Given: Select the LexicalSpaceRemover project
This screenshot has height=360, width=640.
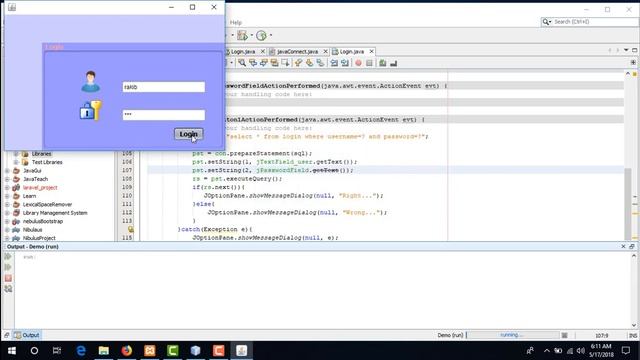Looking at the screenshot, I should point(47,204).
